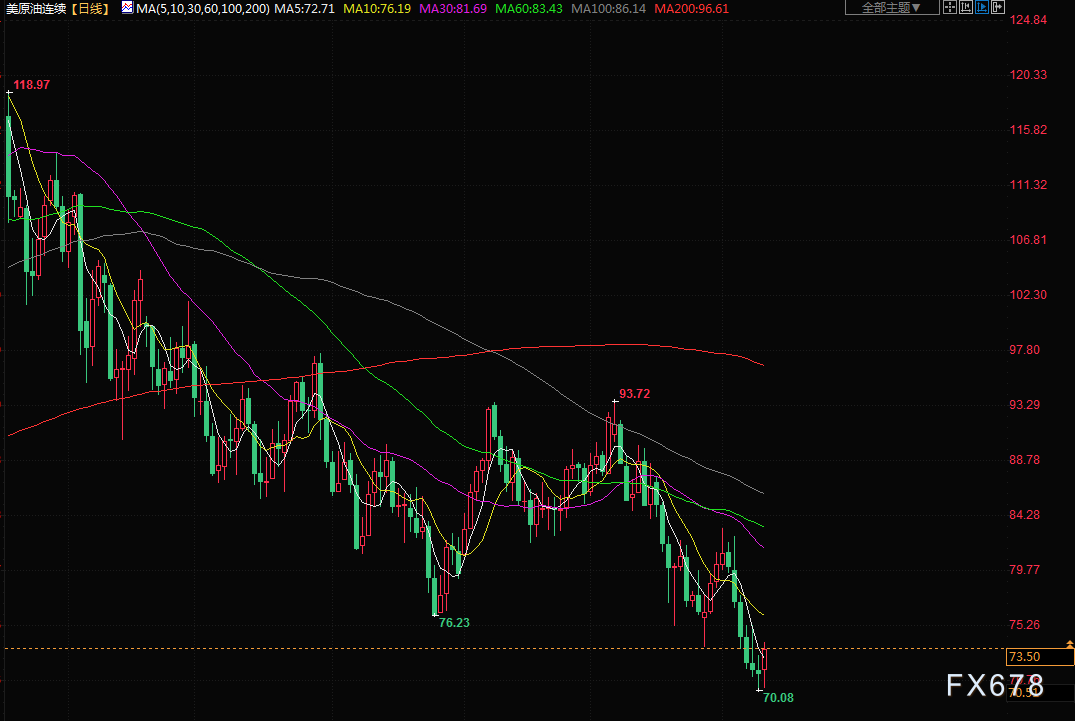
Task: Click the 93.29 axis price label
Action: [x=1024, y=405]
